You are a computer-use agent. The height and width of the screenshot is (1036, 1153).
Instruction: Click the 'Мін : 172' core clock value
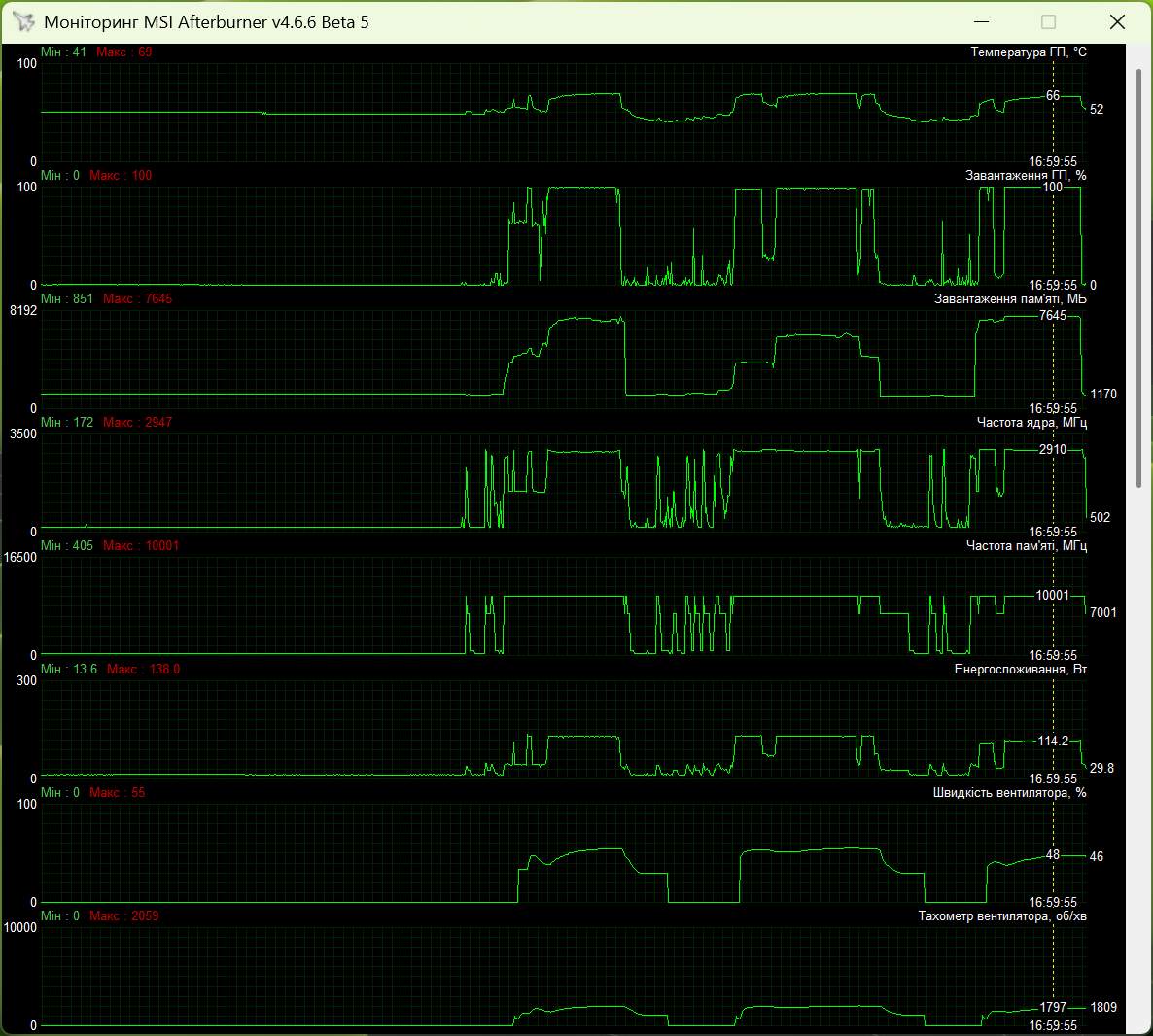[67, 423]
